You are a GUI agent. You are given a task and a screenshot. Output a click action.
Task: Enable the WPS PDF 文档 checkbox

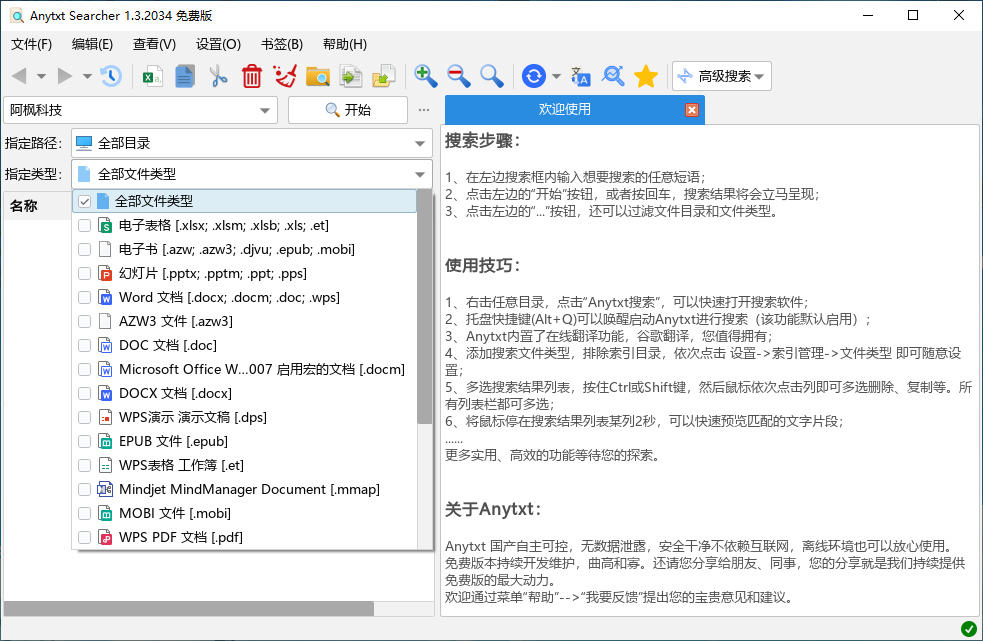point(85,538)
